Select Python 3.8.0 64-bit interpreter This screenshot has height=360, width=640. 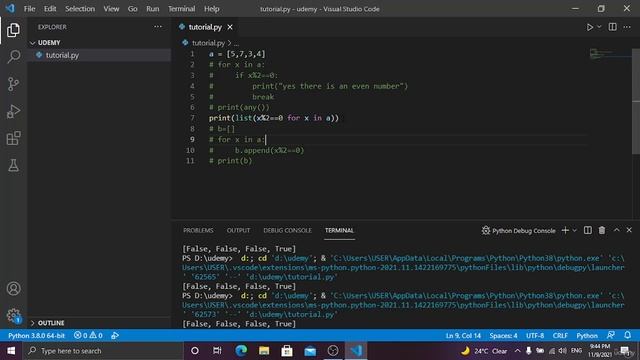36,336
